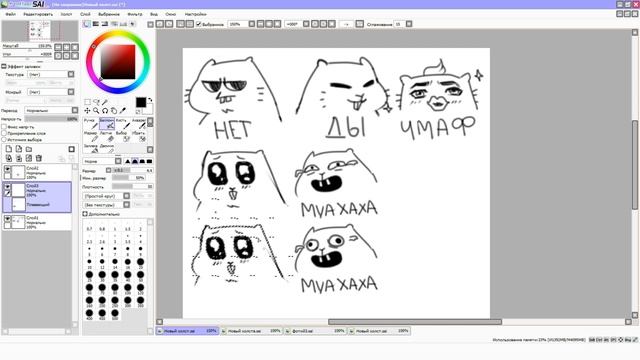
Task: Click the navigator preview thumbnail
Action: coord(40,31)
